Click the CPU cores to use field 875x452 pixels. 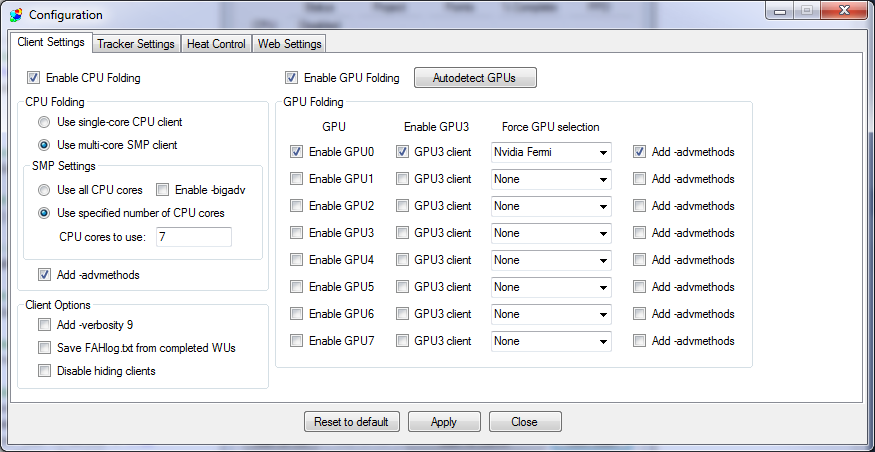(x=194, y=237)
